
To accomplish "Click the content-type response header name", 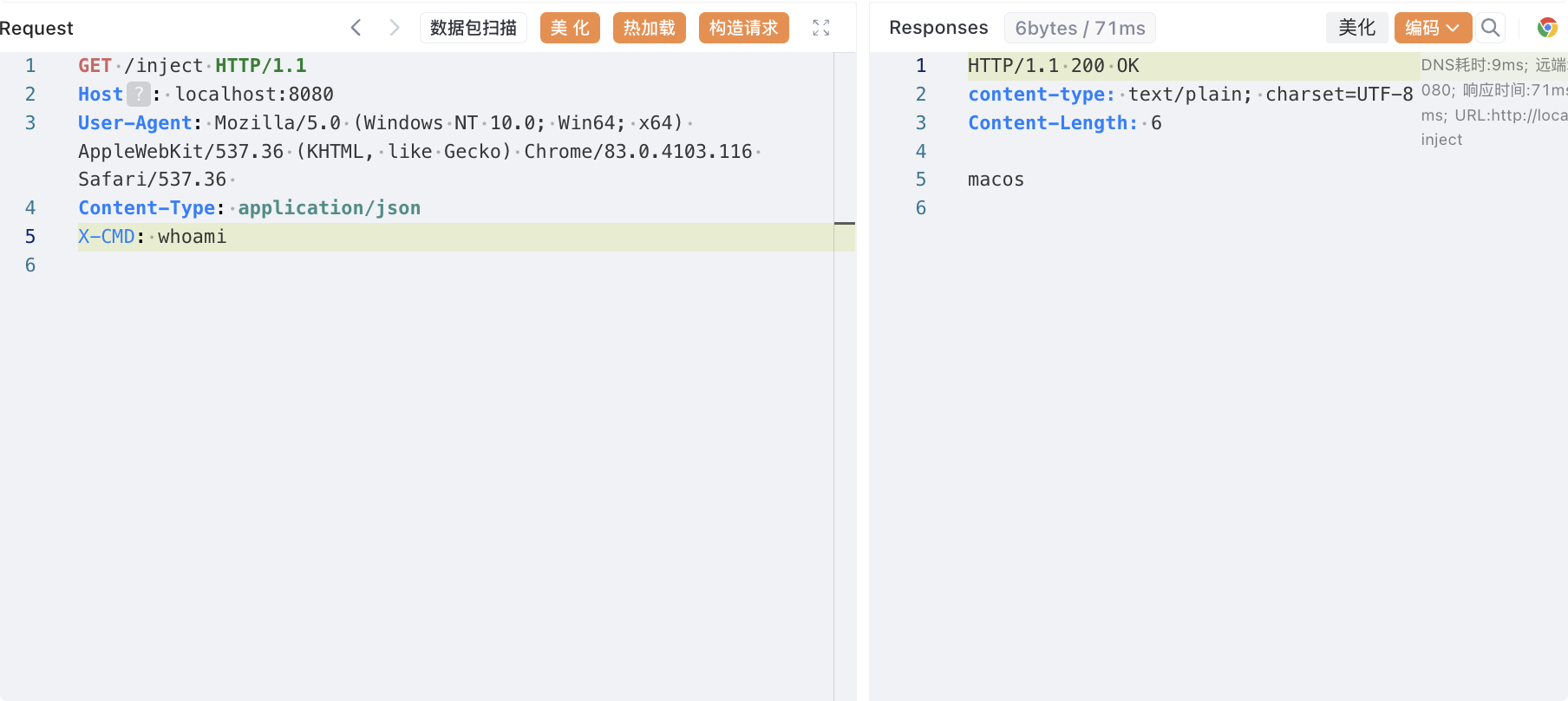I will (x=1042, y=95).
